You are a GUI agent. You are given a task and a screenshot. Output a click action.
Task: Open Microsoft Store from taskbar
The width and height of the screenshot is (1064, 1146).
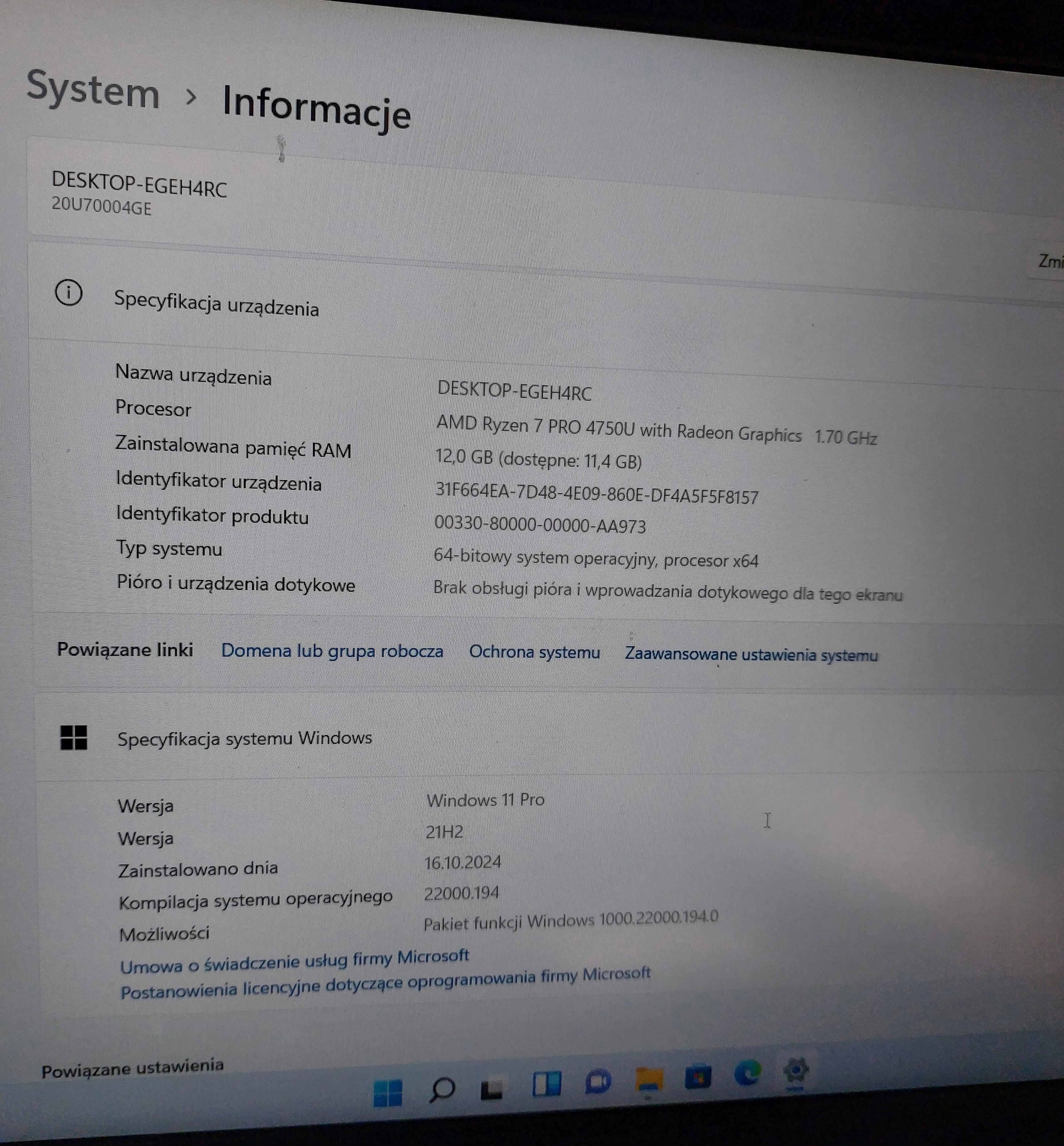(698, 1076)
